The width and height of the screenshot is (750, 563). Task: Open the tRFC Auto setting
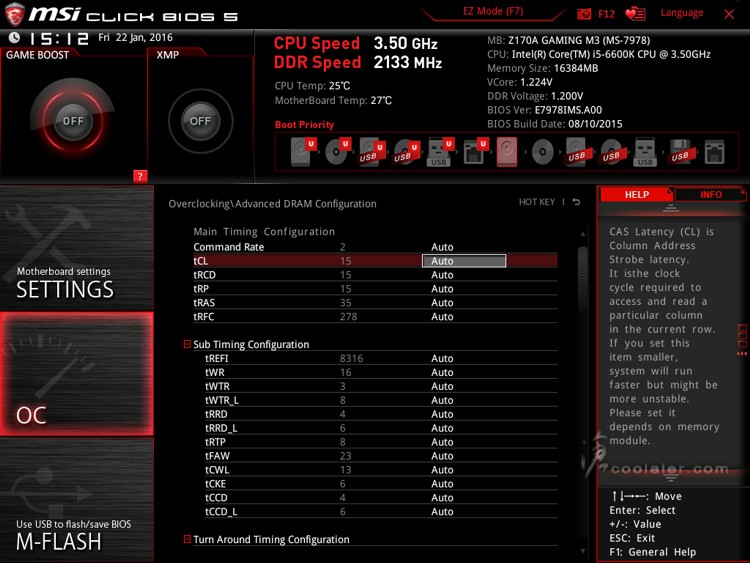click(442, 316)
